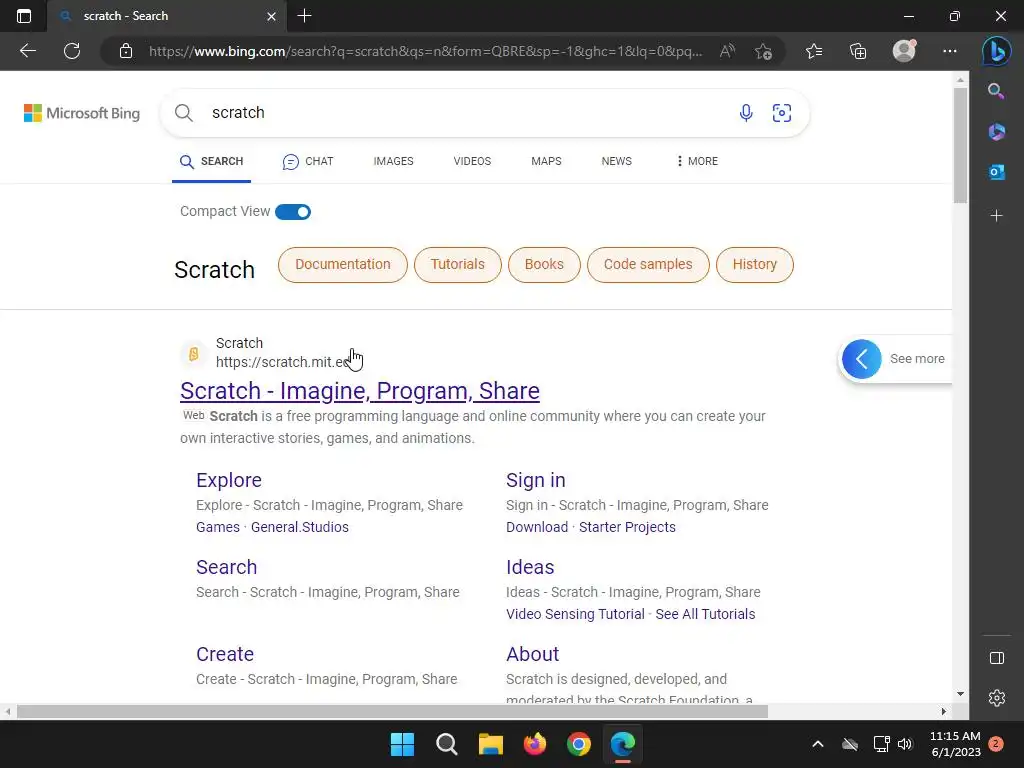1024x768 pixels.
Task: Open the Read aloud icon in address bar
Action: [x=727, y=51]
